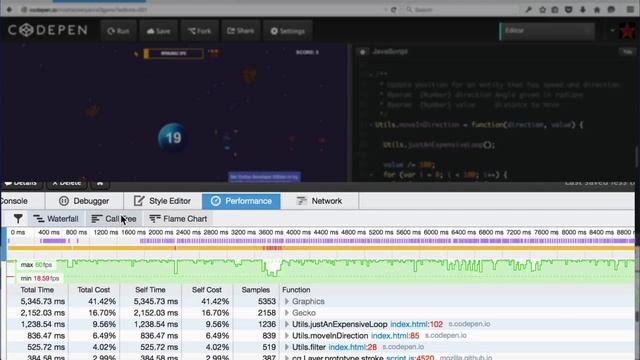Sort by Self Time column
This screenshot has width=640, height=360.
click(x=150, y=290)
